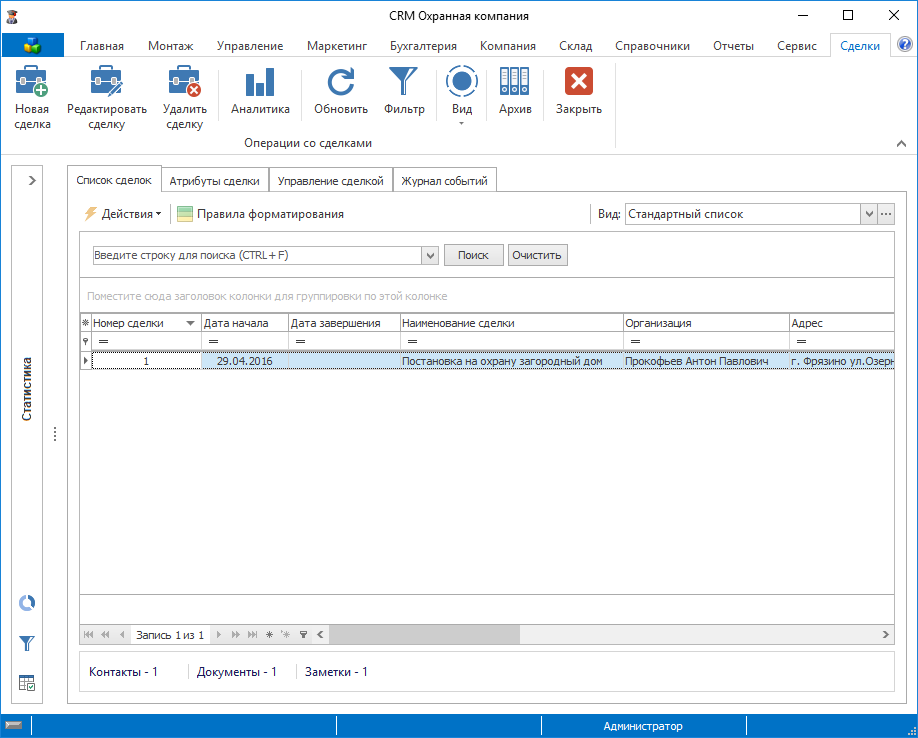Select the Список сделок tab
This screenshot has width=918, height=738.
pyautogui.click(x=114, y=180)
